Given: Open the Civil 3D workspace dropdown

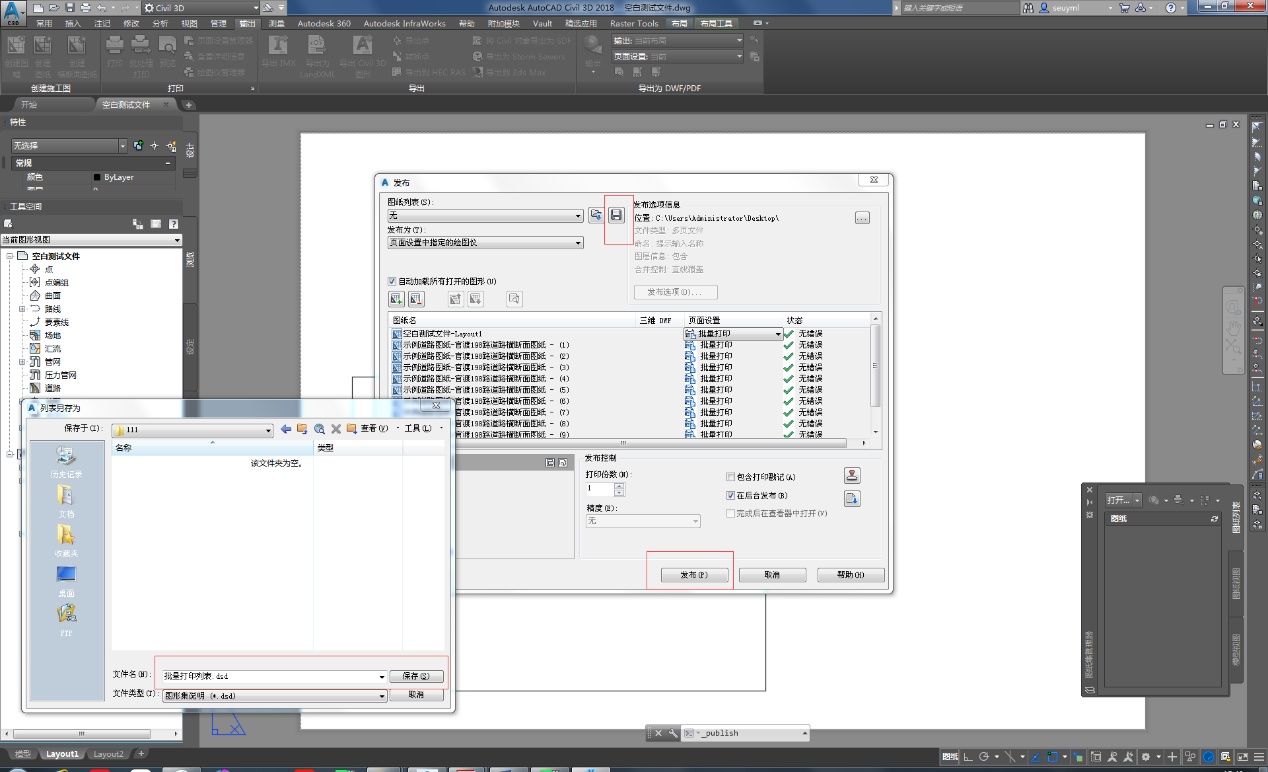Looking at the screenshot, I should click(x=200, y=7).
